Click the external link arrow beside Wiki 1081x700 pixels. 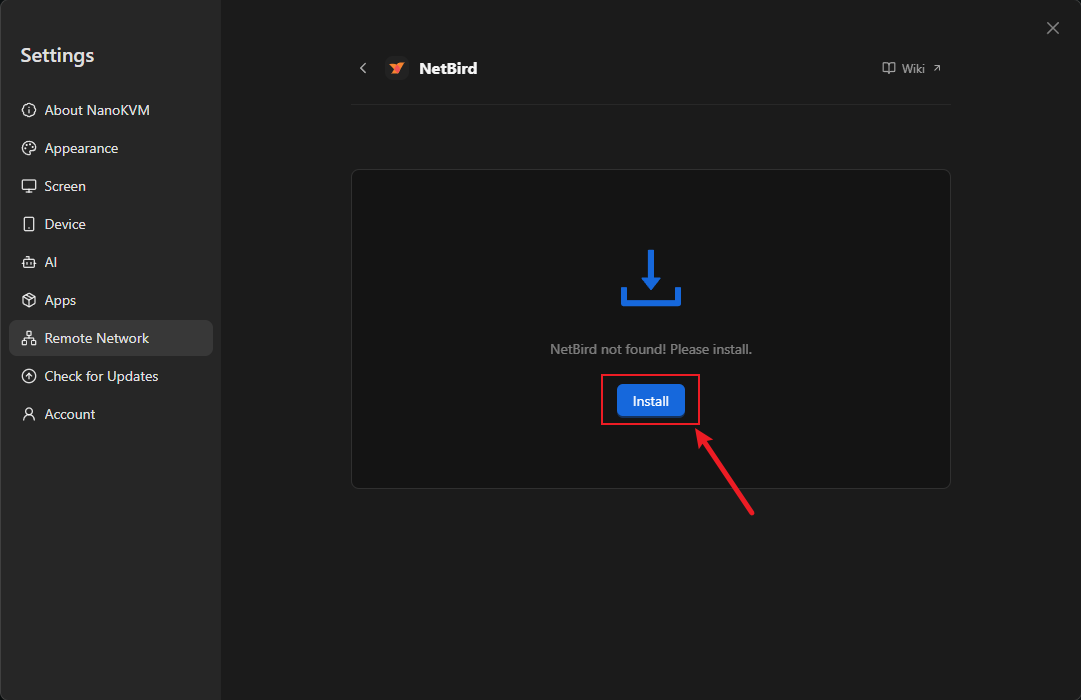tap(937, 68)
